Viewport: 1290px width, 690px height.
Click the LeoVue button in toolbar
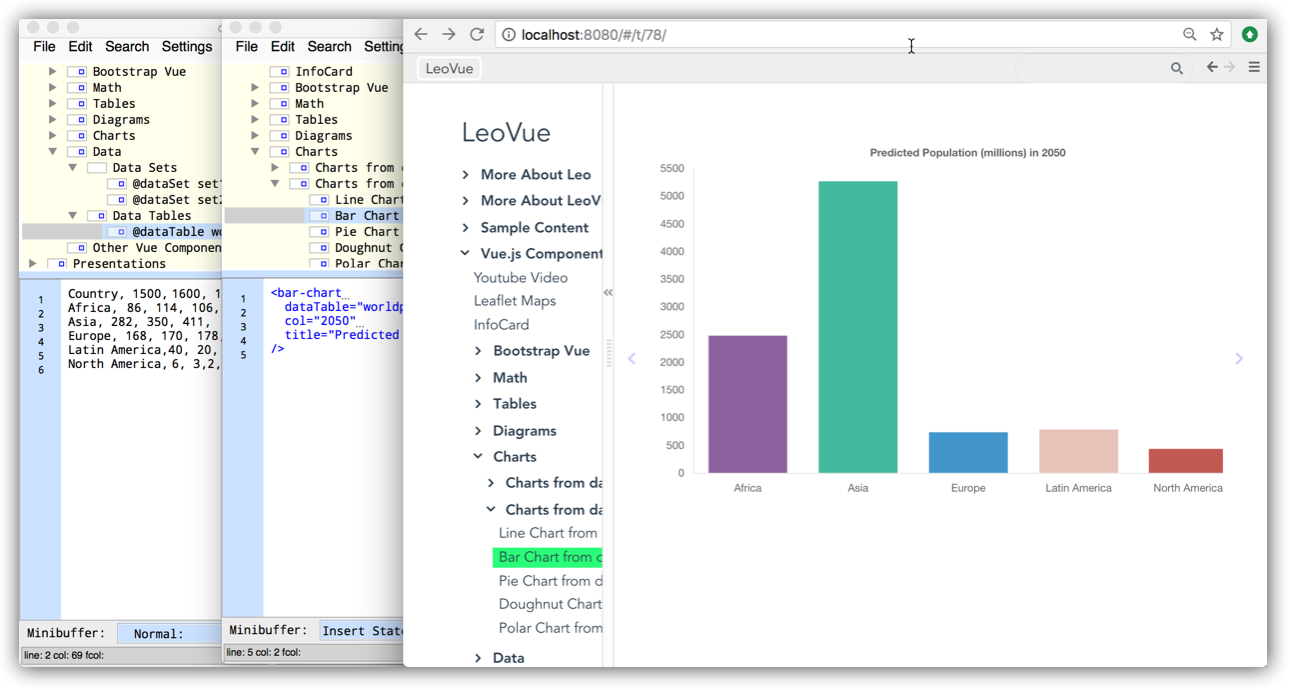click(449, 68)
